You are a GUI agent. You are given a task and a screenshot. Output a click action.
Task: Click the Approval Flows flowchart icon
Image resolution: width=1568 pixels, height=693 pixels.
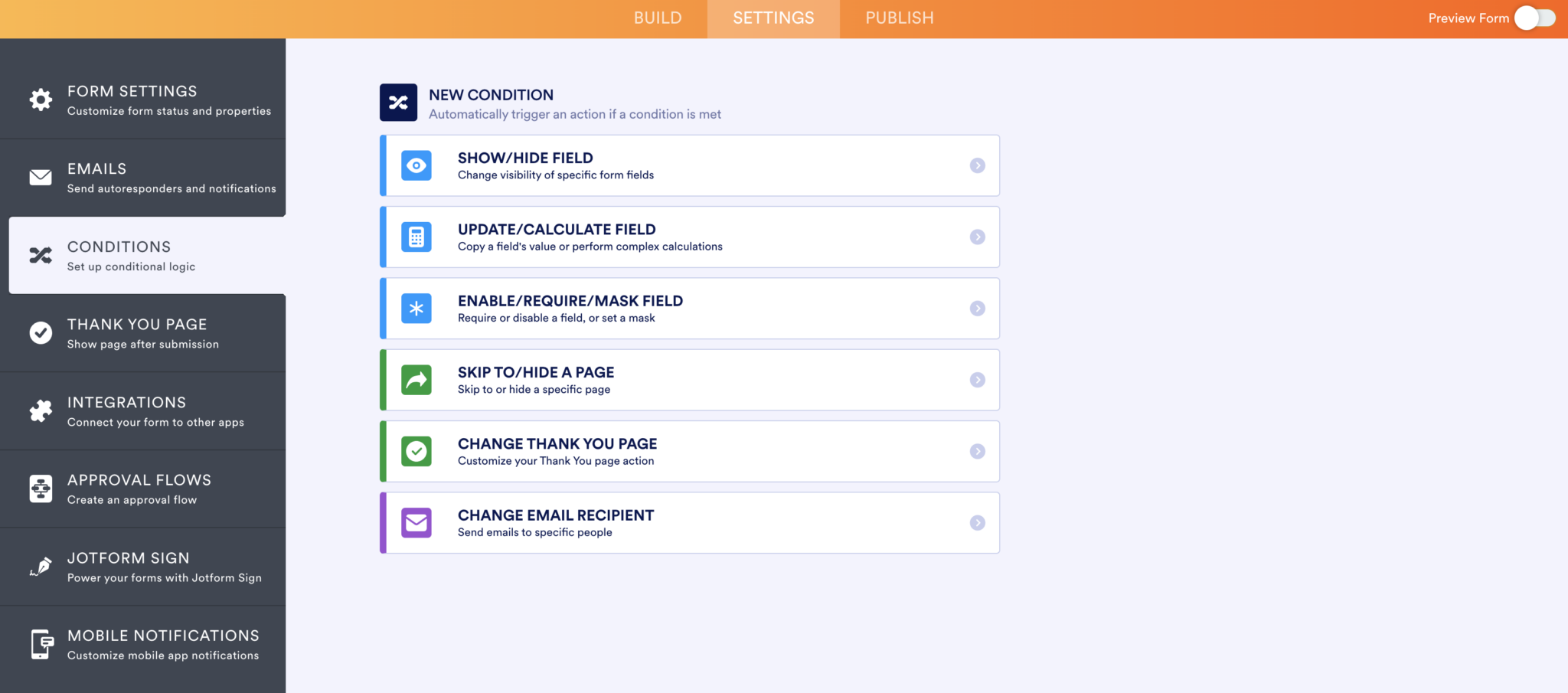click(x=40, y=489)
